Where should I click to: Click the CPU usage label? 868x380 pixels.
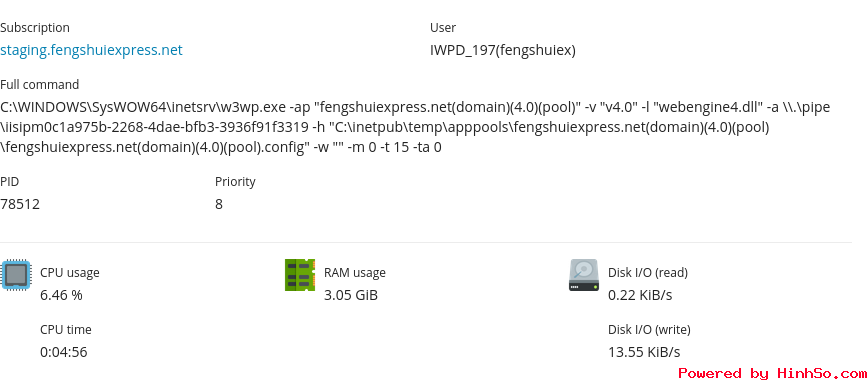(x=70, y=273)
